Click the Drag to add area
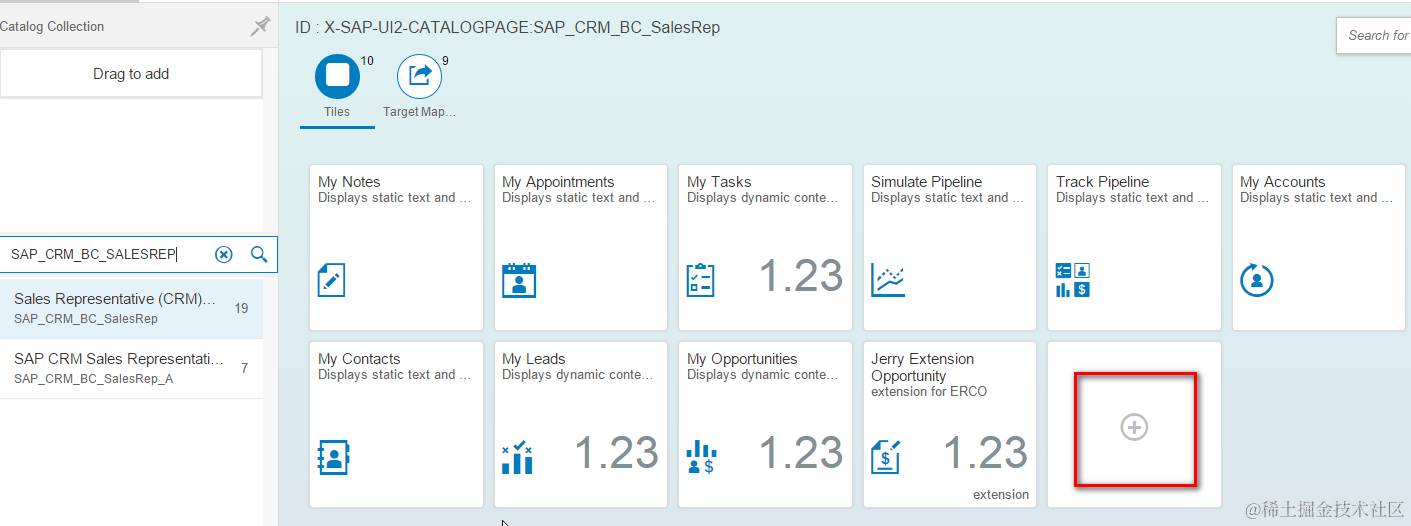1411x526 pixels. 131,74
